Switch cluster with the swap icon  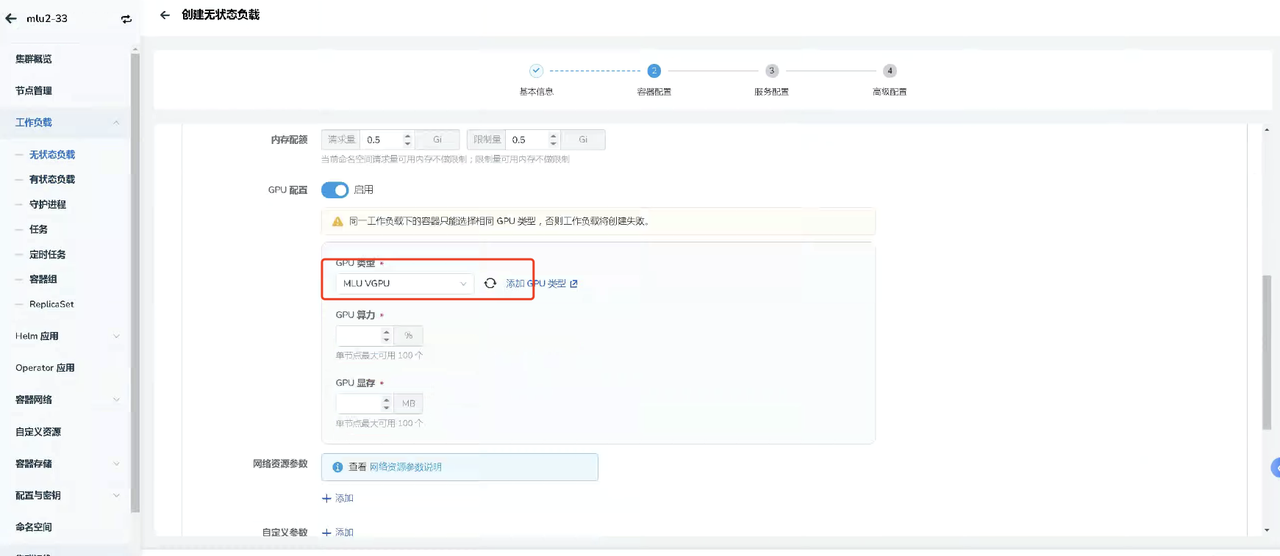[126, 18]
